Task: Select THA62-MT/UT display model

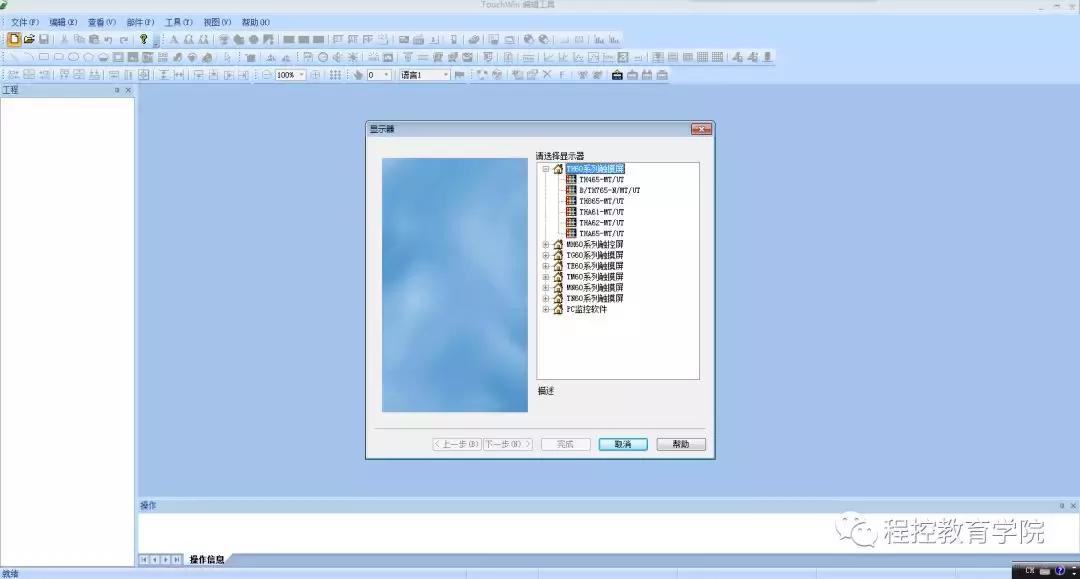Action: tap(601, 223)
